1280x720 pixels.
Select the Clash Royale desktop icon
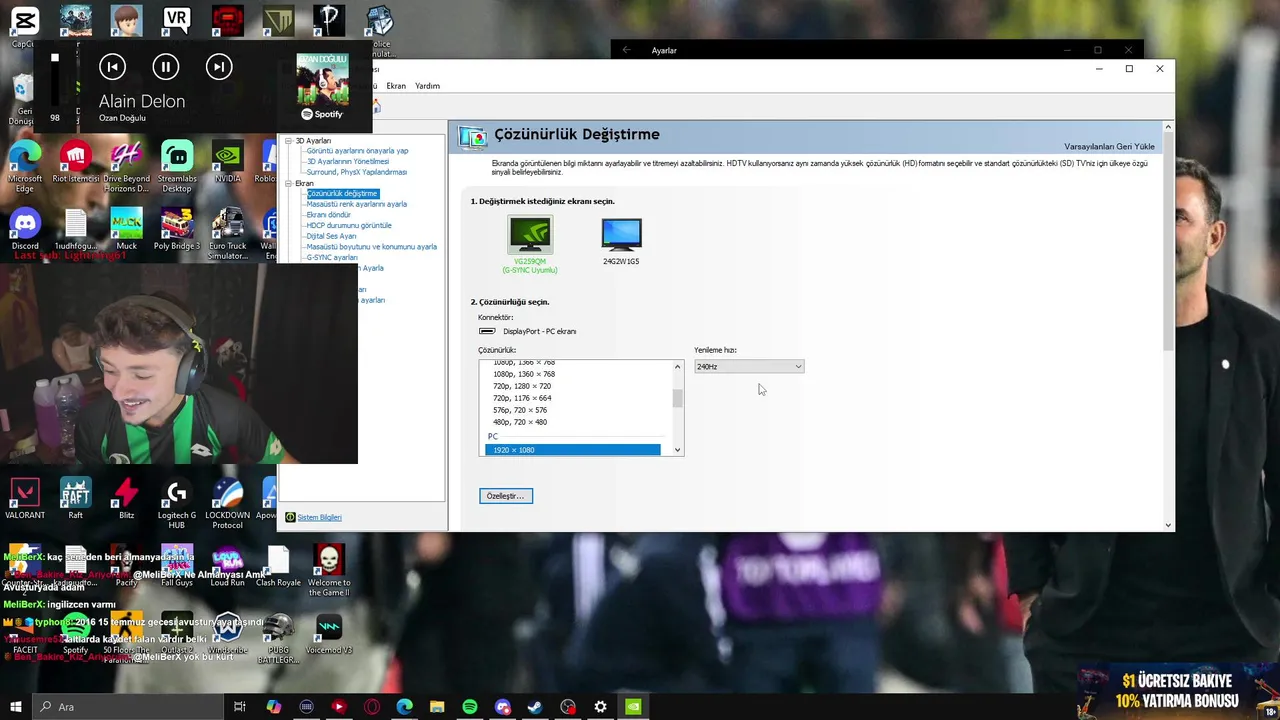tap(278, 567)
